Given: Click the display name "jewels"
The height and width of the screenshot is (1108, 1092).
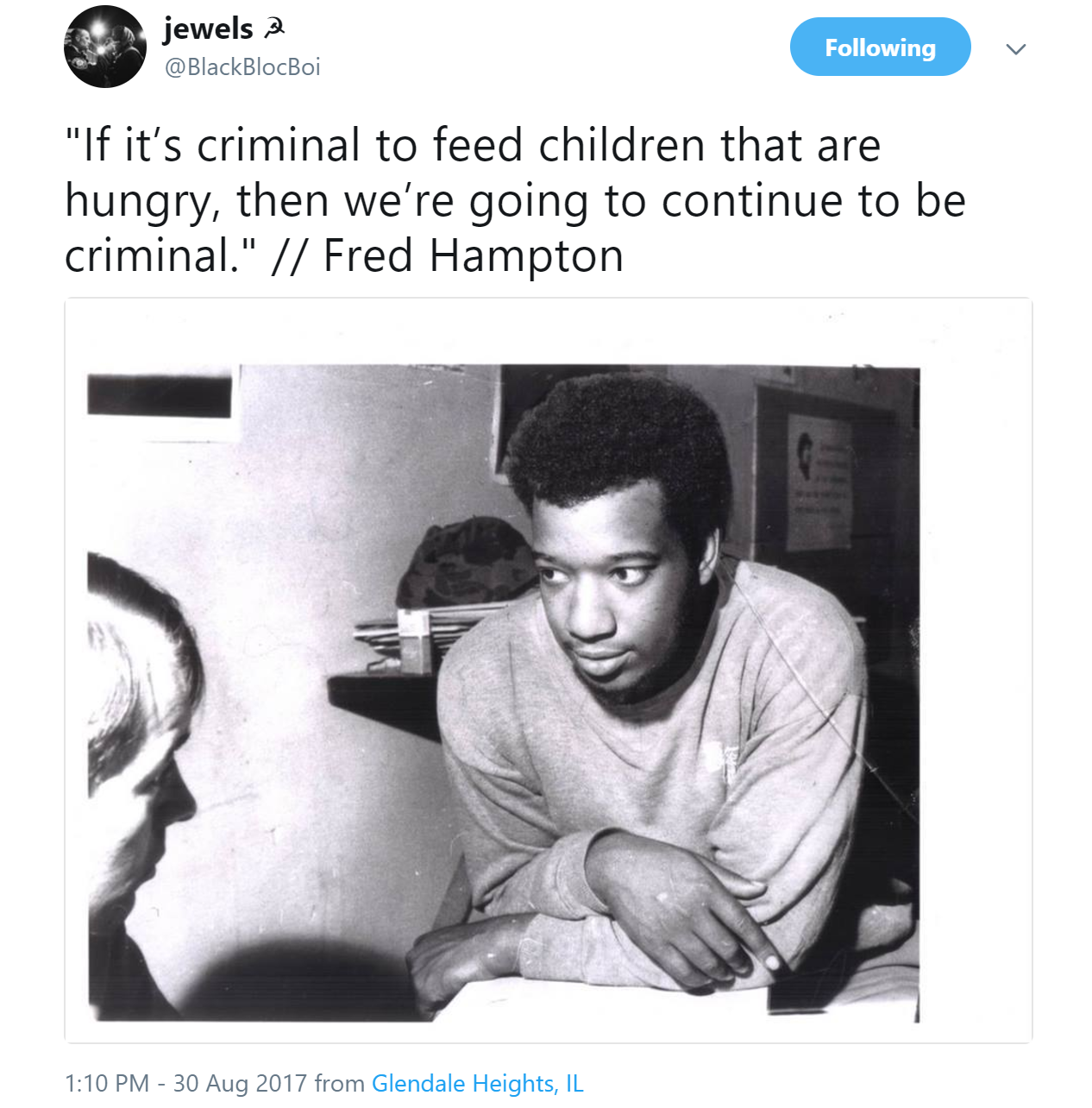Looking at the screenshot, I should [208, 28].
